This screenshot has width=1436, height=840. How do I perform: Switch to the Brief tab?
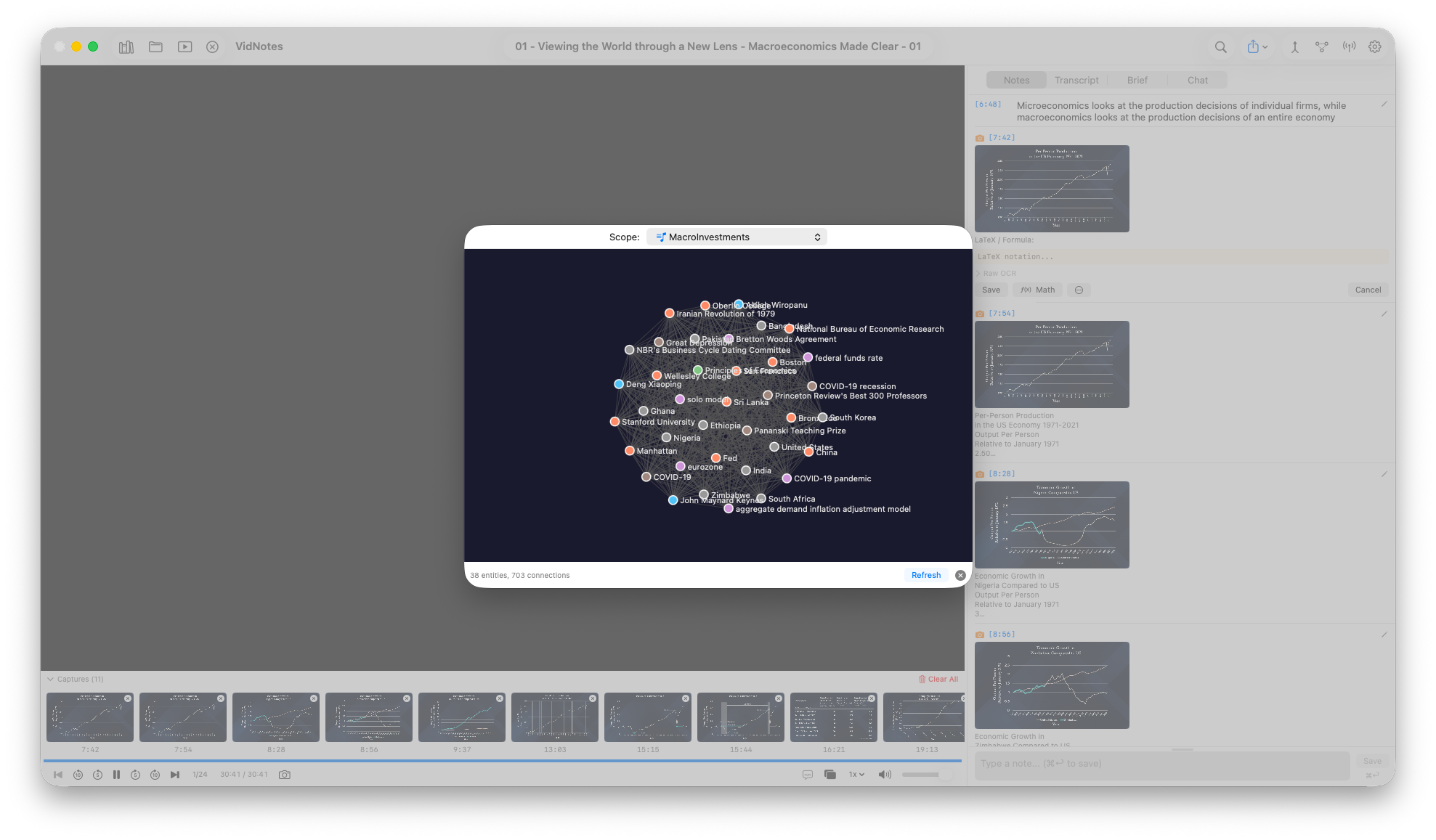coord(1137,80)
